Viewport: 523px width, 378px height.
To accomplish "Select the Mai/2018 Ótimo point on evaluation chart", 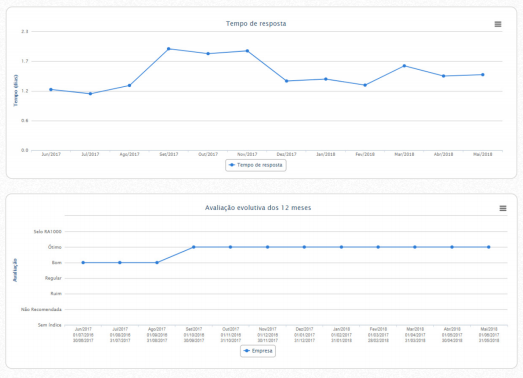I will [x=488, y=247].
